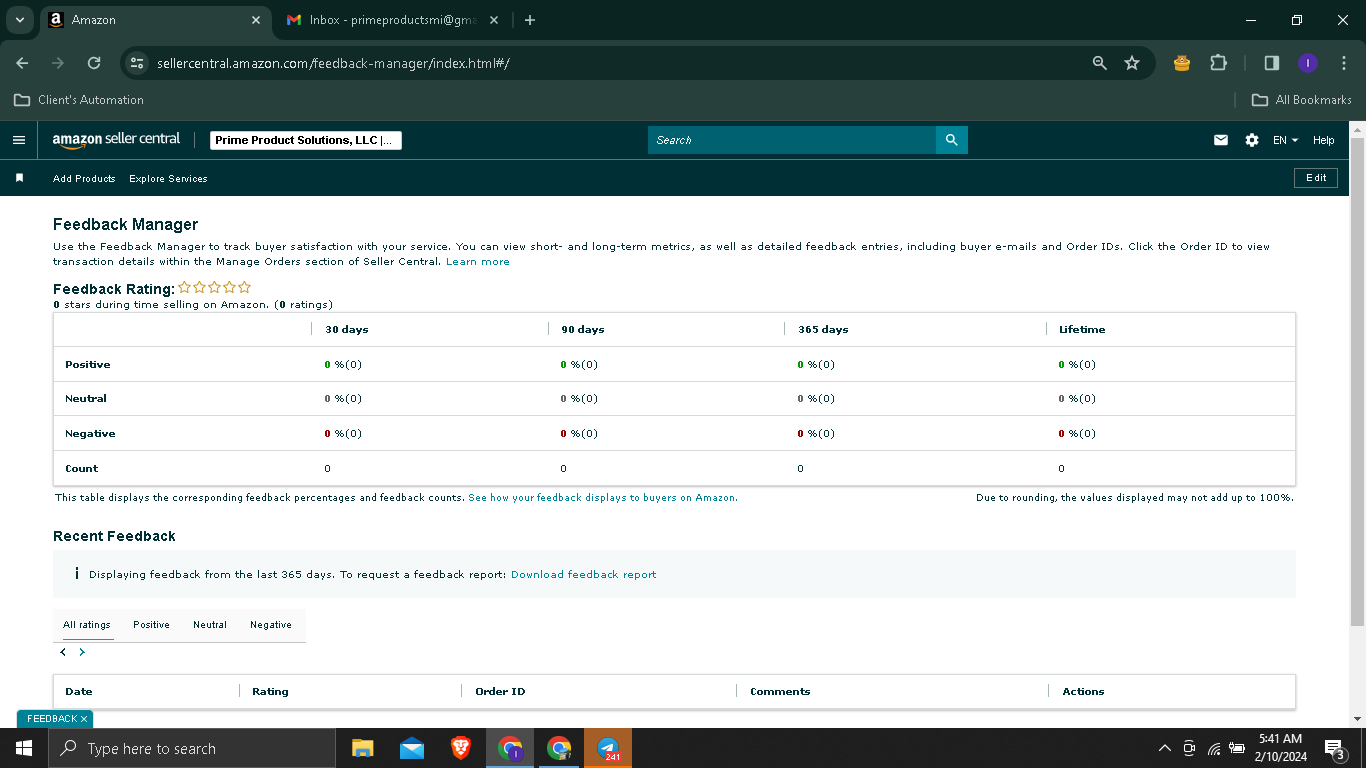Click the browser back arrow

point(22,63)
